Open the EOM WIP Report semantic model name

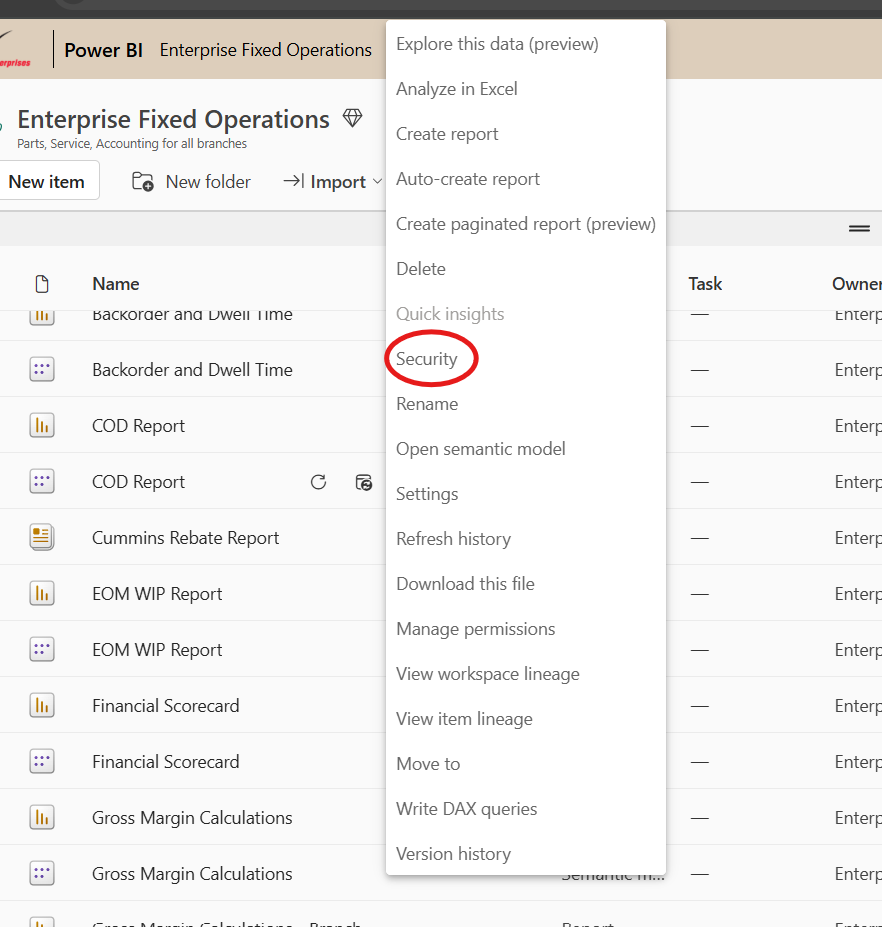pyautogui.click(x=157, y=650)
